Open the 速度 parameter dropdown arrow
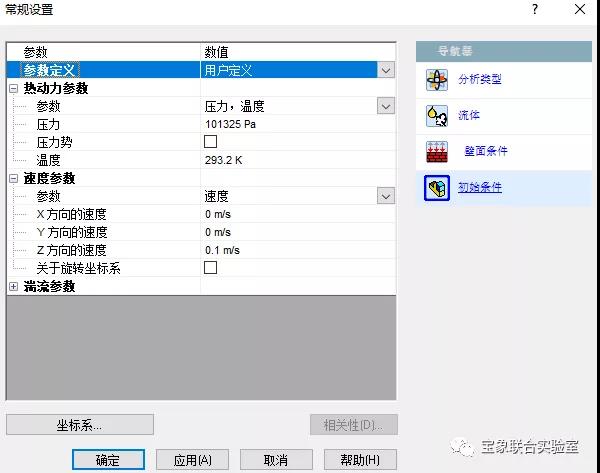 point(386,196)
